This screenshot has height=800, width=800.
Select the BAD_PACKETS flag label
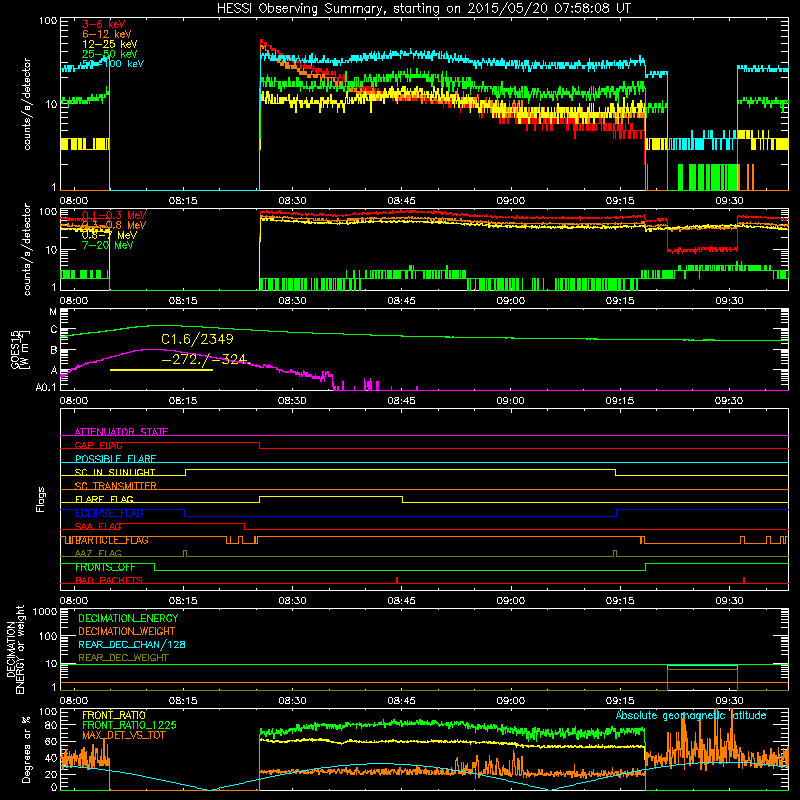coord(109,580)
